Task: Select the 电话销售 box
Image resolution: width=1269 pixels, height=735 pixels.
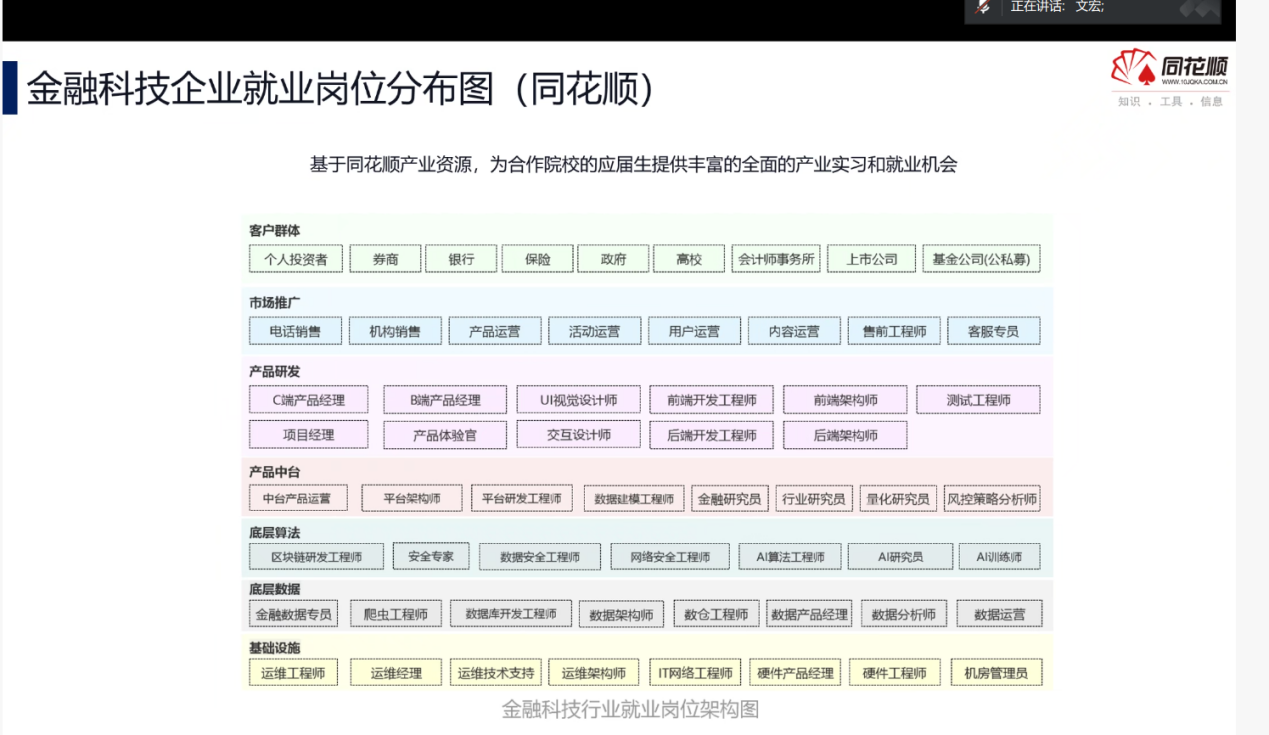Action: click(x=295, y=331)
